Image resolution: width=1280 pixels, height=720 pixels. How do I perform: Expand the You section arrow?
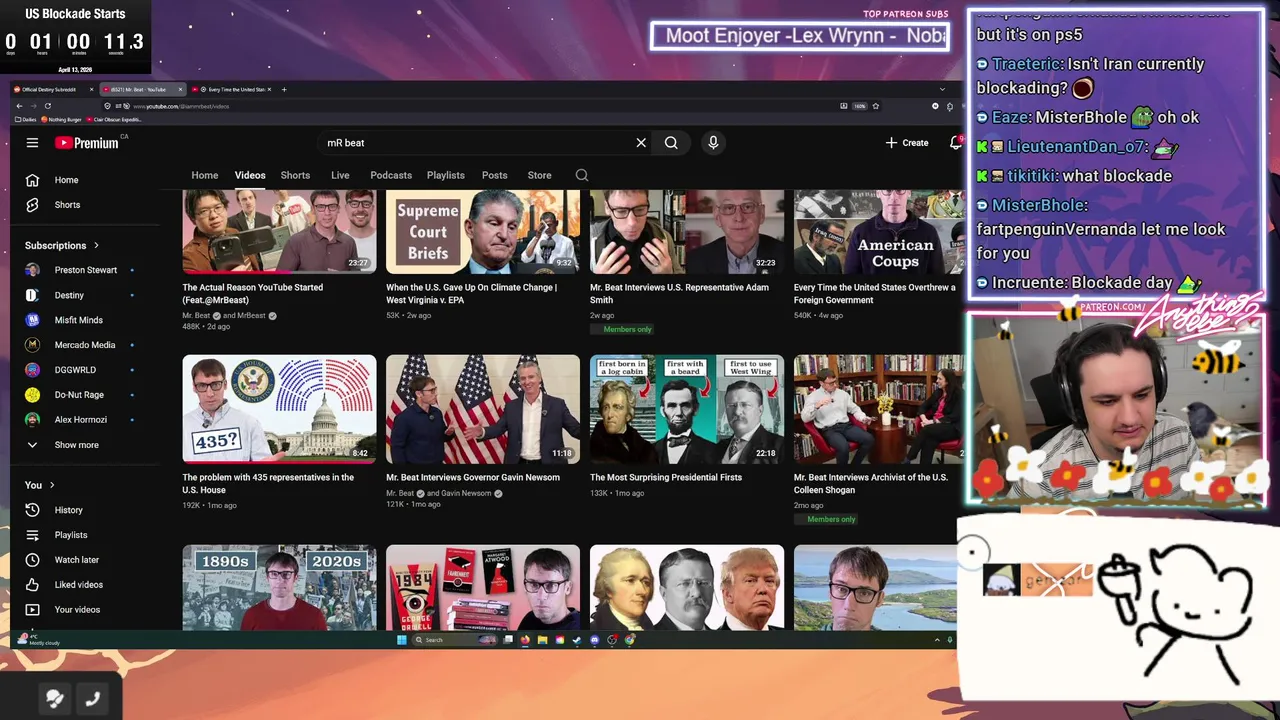[50, 485]
